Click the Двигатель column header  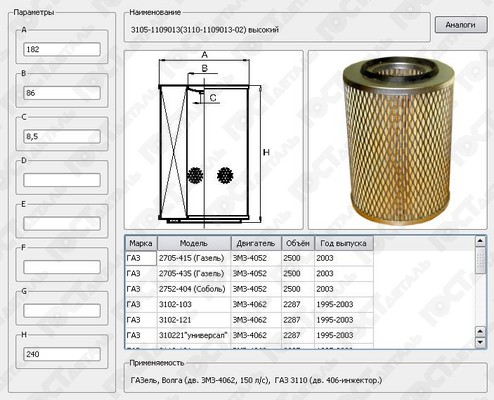256,243
